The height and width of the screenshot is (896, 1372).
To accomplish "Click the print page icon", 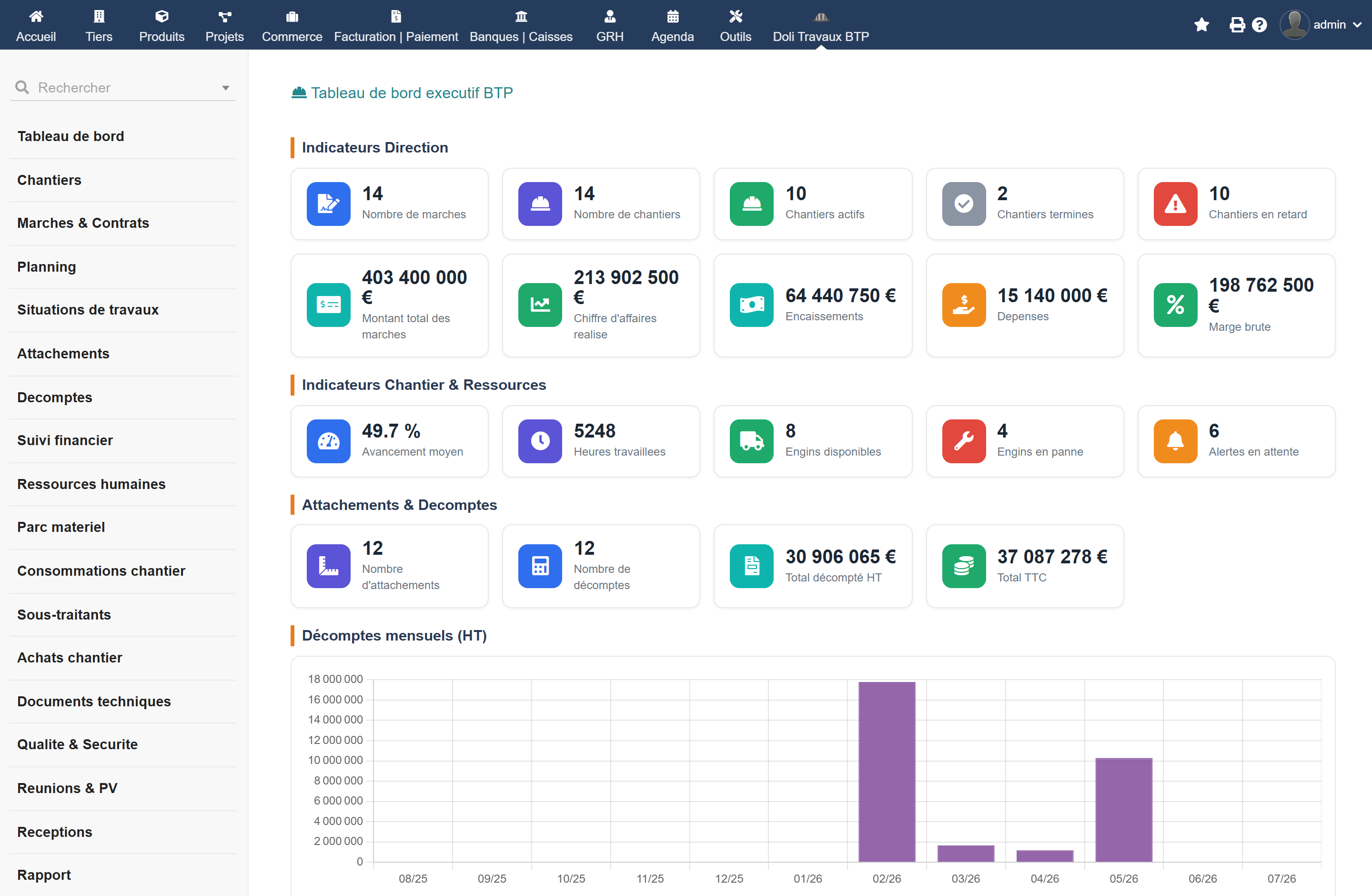I will (x=1237, y=25).
